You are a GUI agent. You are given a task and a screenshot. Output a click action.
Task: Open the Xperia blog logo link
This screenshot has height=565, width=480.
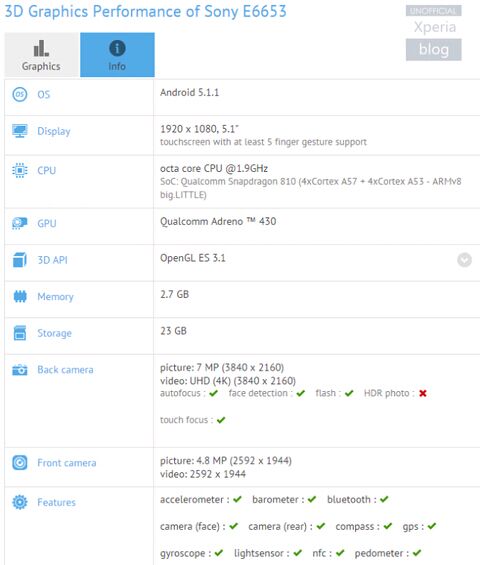pos(434,33)
